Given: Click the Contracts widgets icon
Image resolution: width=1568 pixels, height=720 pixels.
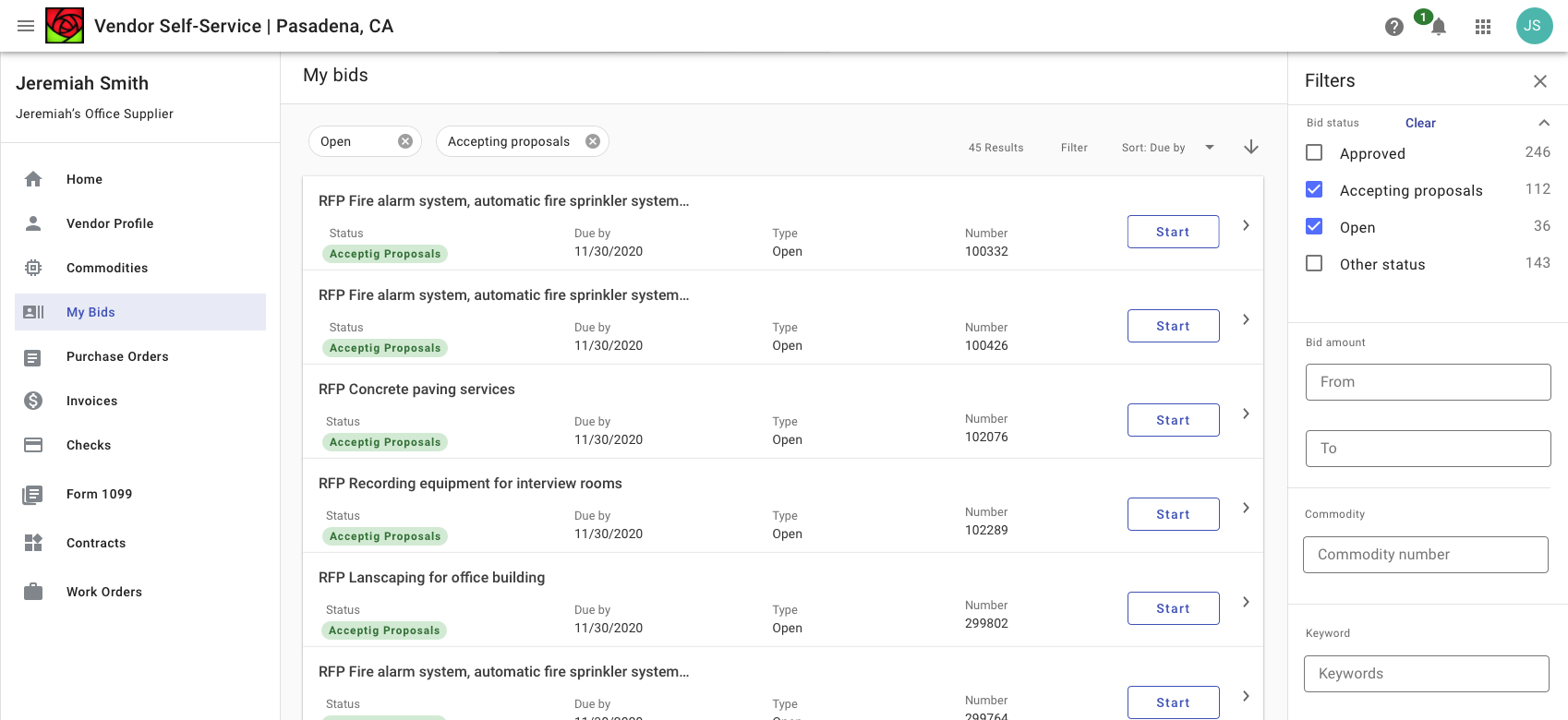Looking at the screenshot, I should click(33, 543).
